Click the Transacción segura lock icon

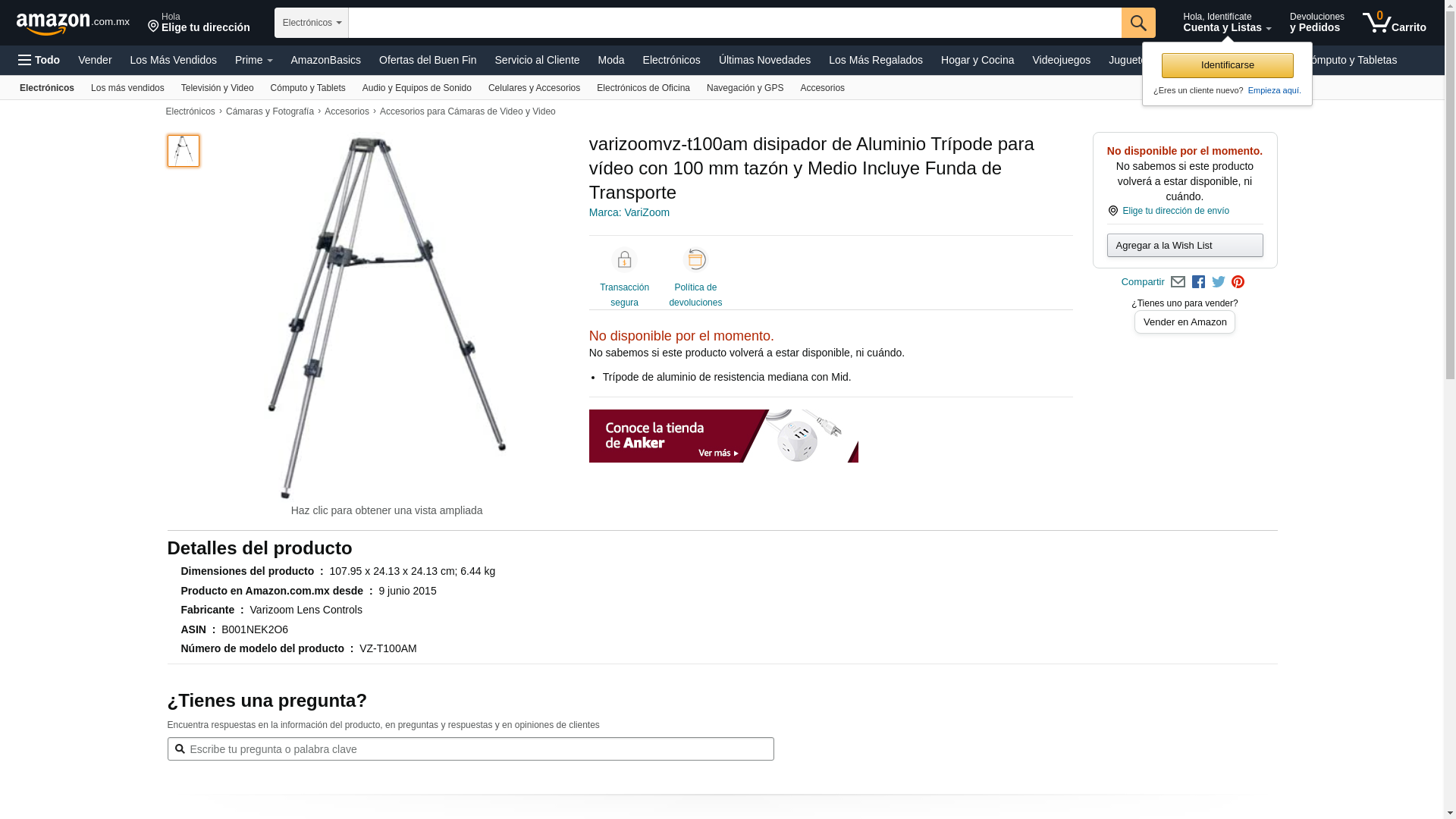624,260
